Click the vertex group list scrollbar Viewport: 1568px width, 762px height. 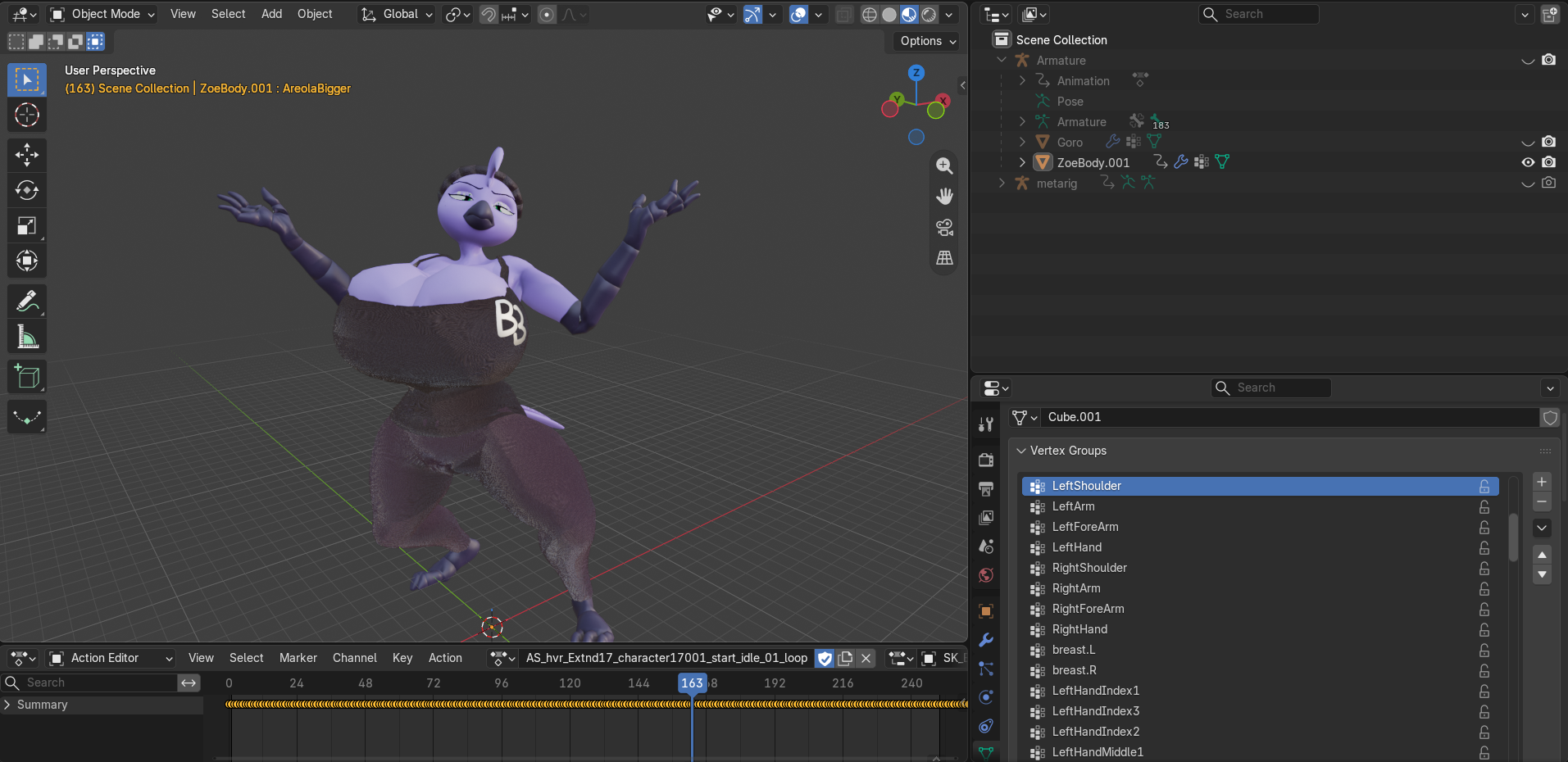1513,538
